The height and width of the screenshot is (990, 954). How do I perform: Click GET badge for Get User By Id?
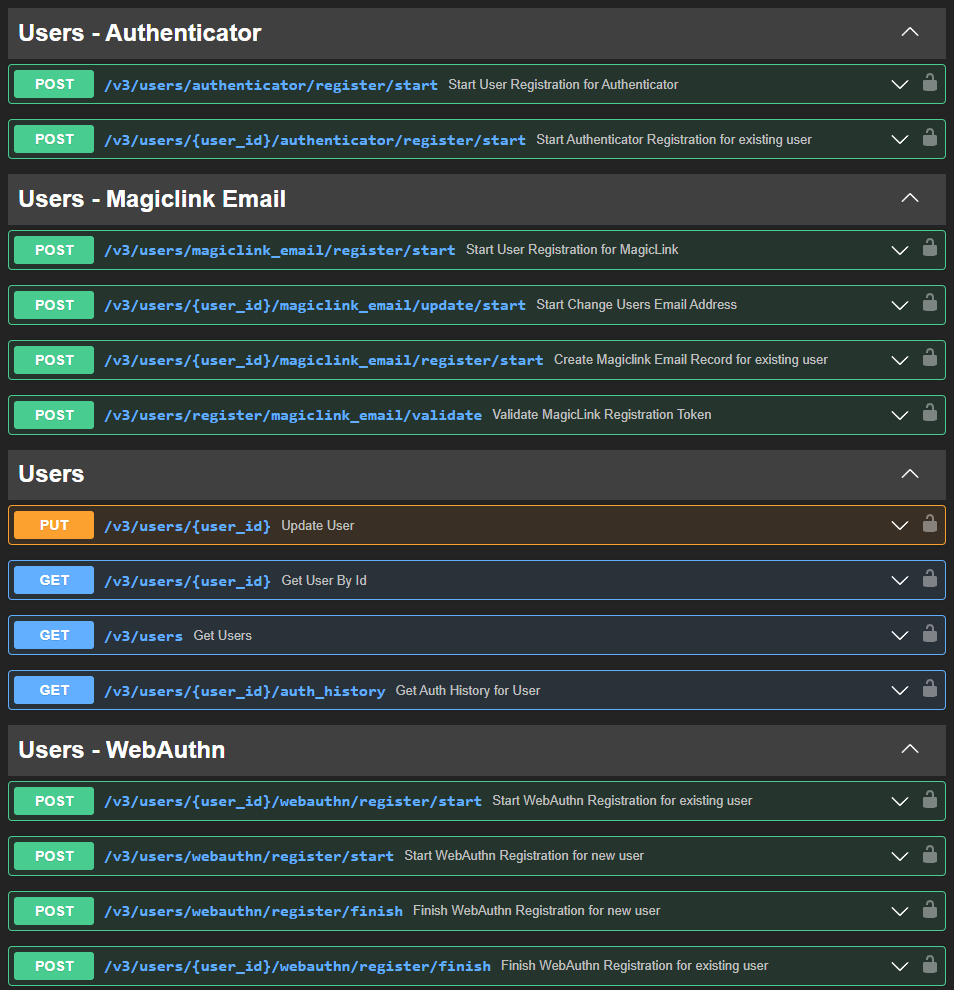pyautogui.click(x=54, y=580)
